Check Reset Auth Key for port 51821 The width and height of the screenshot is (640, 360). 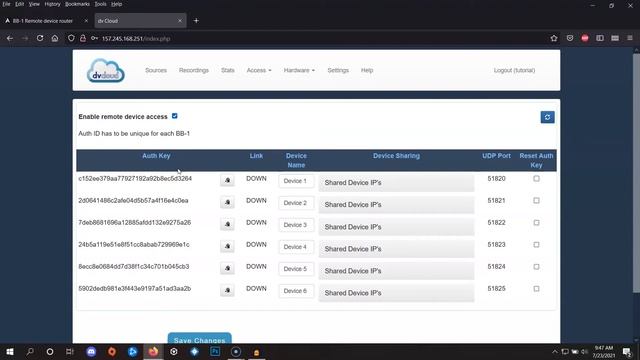(x=536, y=200)
